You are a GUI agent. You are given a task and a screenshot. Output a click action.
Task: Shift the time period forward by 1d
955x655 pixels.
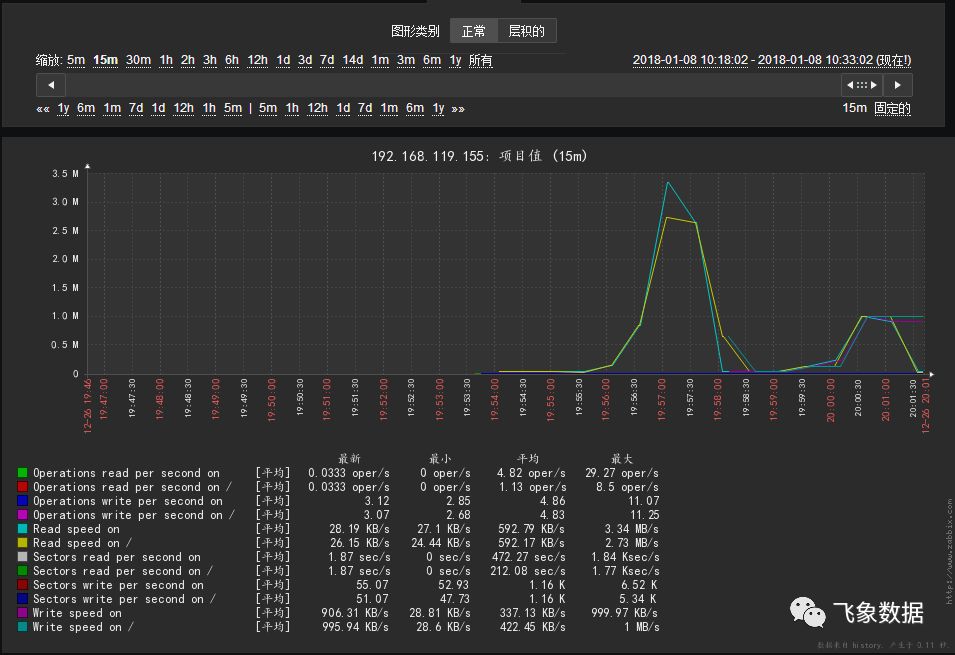tap(344, 108)
